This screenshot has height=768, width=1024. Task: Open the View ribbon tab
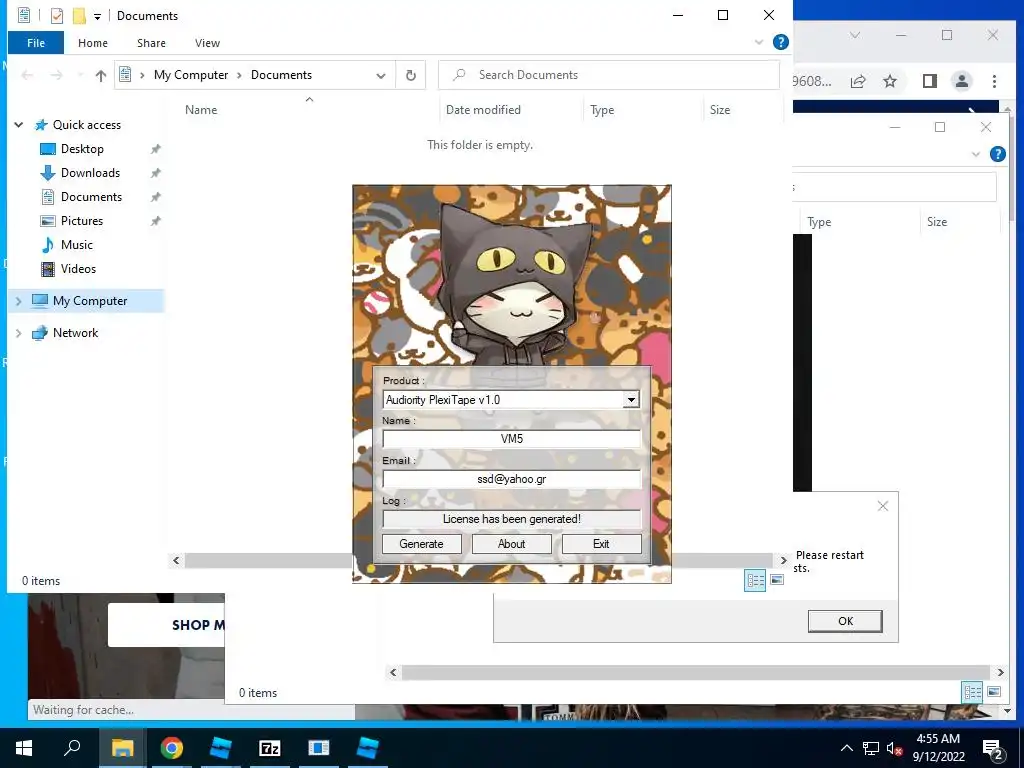(207, 43)
